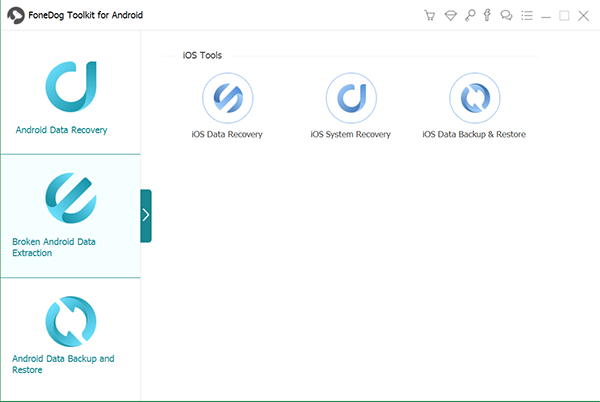Click the iOS Data Recovery icon
Image resolution: width=600 pixels, height=402 pixels.
click(227, 98)
